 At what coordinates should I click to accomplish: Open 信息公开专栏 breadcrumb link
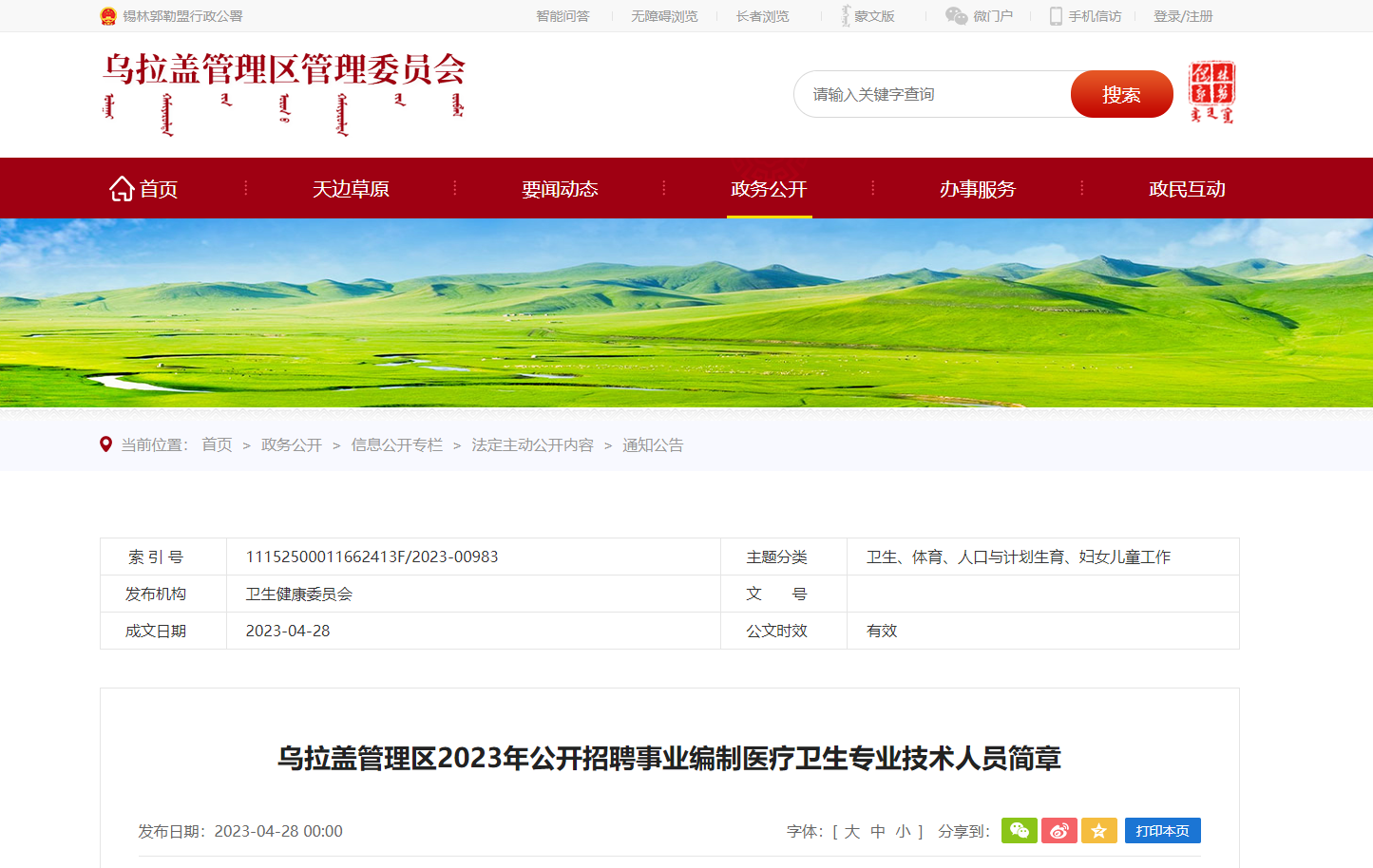(x=397, y=444)
